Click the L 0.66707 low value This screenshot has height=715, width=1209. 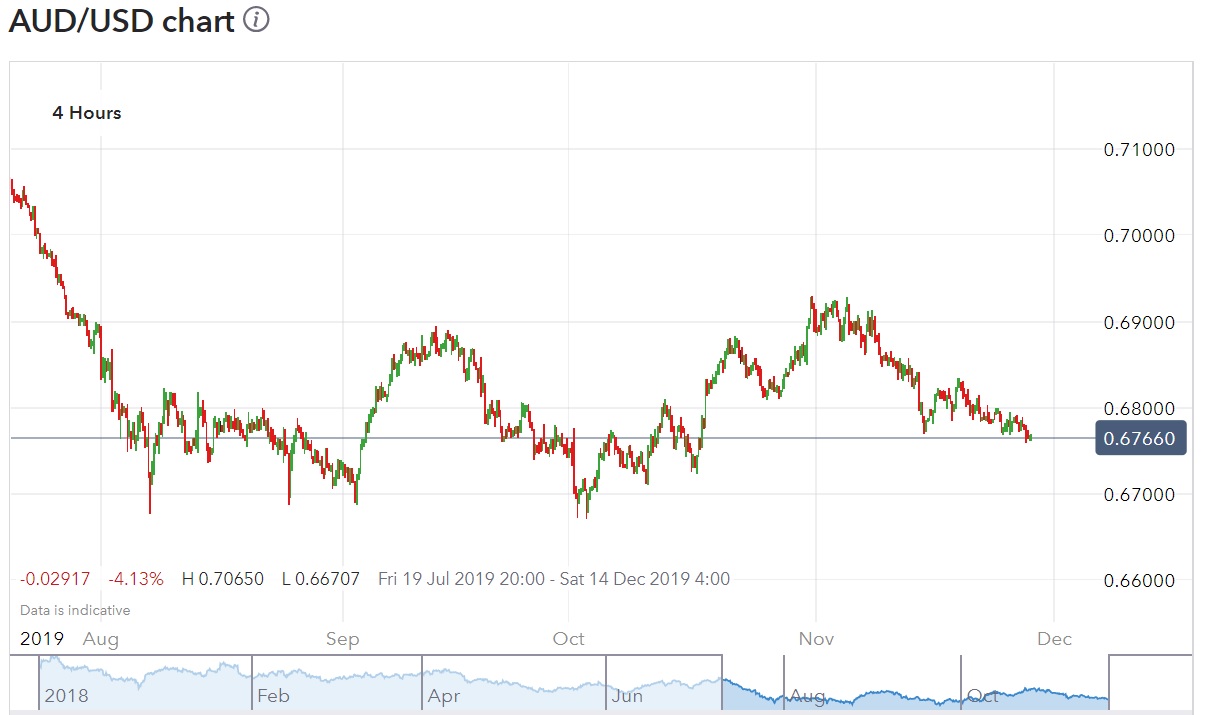click(321, 579)
